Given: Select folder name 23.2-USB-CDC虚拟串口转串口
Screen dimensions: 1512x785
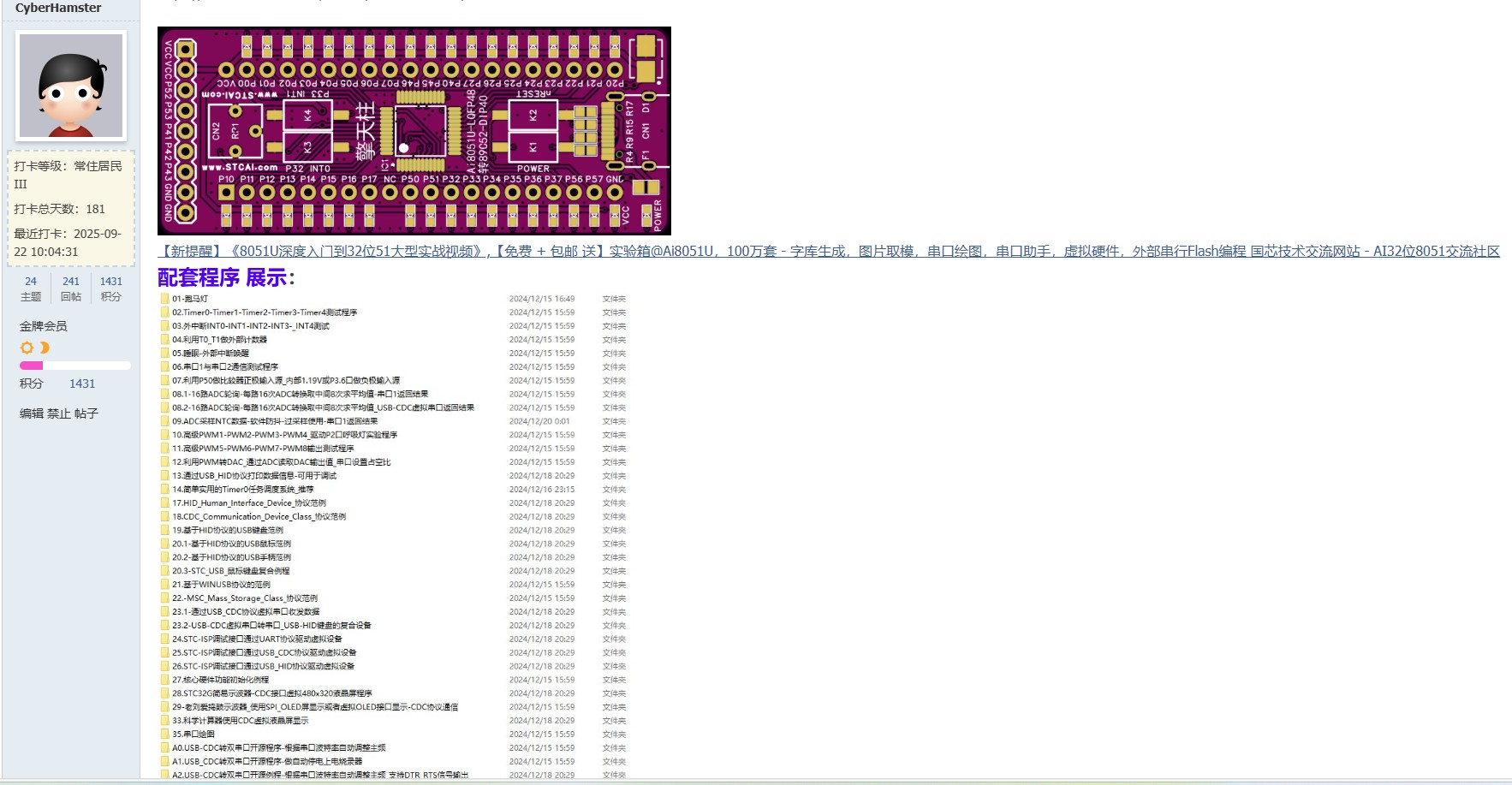Looking at the screenshot, I should click(272, 626).
